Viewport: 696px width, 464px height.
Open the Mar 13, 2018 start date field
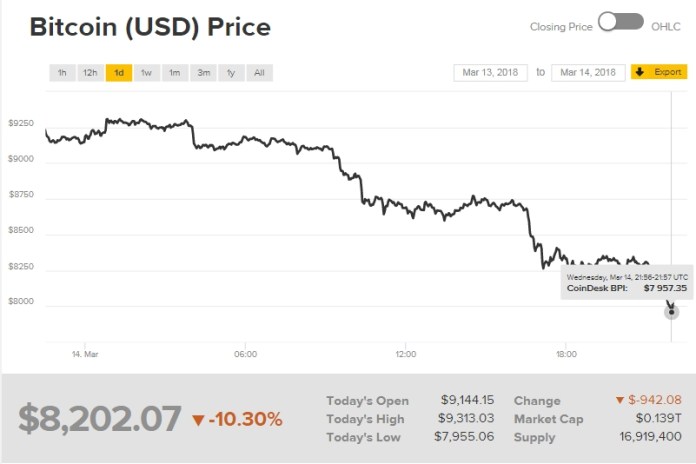coord(491,72)
